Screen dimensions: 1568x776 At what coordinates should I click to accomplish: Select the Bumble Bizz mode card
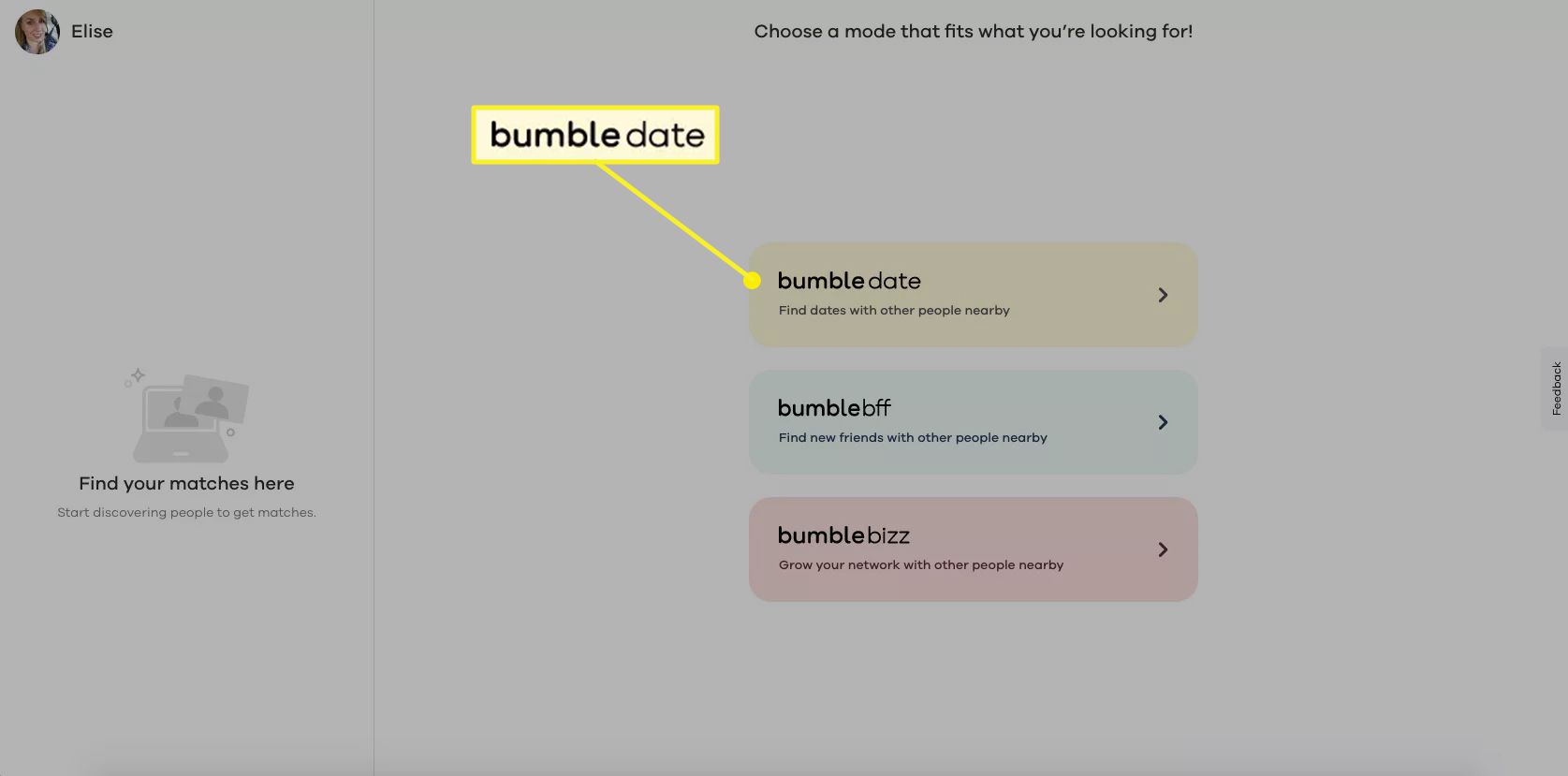(x=973, y=549)
